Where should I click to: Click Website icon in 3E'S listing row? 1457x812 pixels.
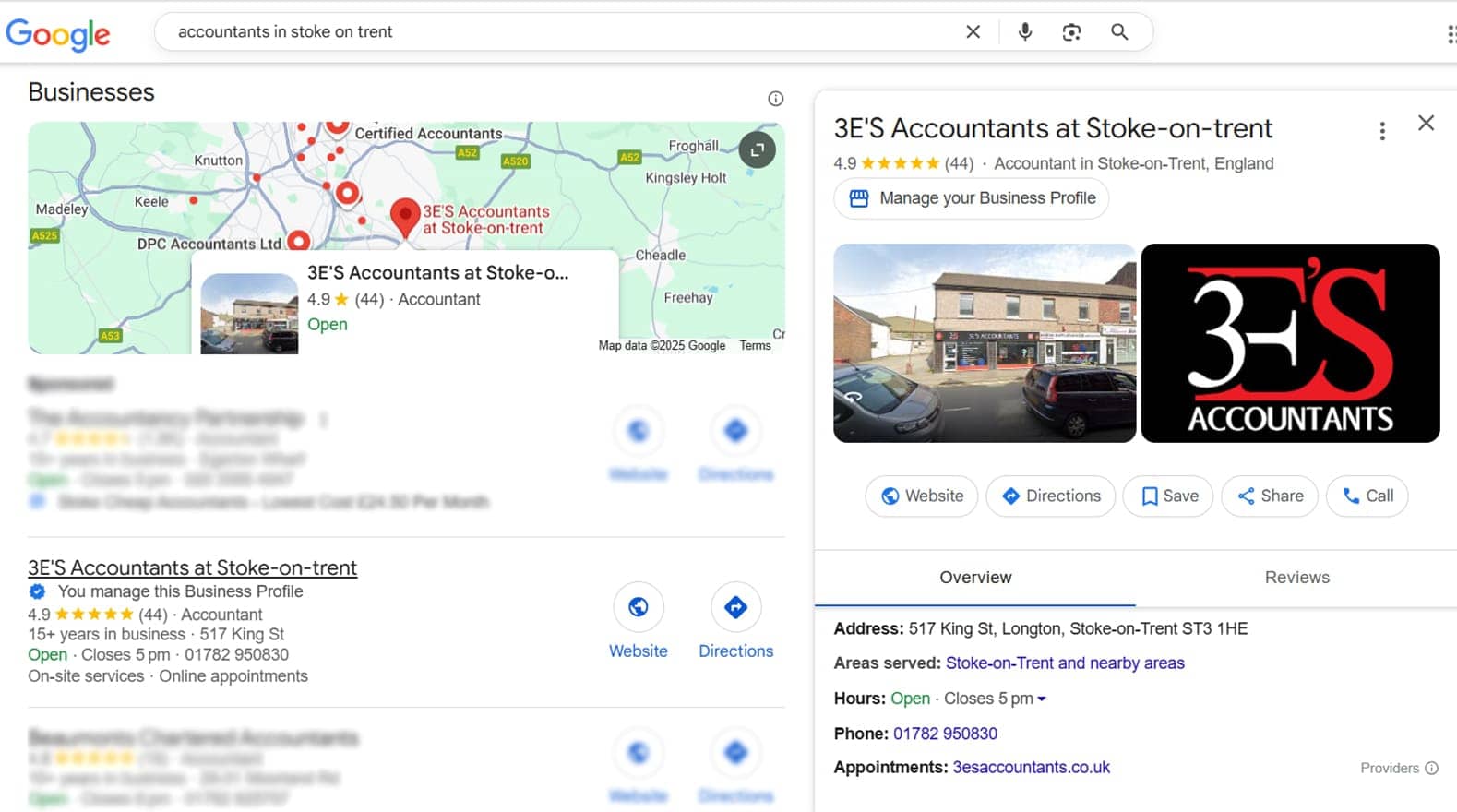pos(638,607)
